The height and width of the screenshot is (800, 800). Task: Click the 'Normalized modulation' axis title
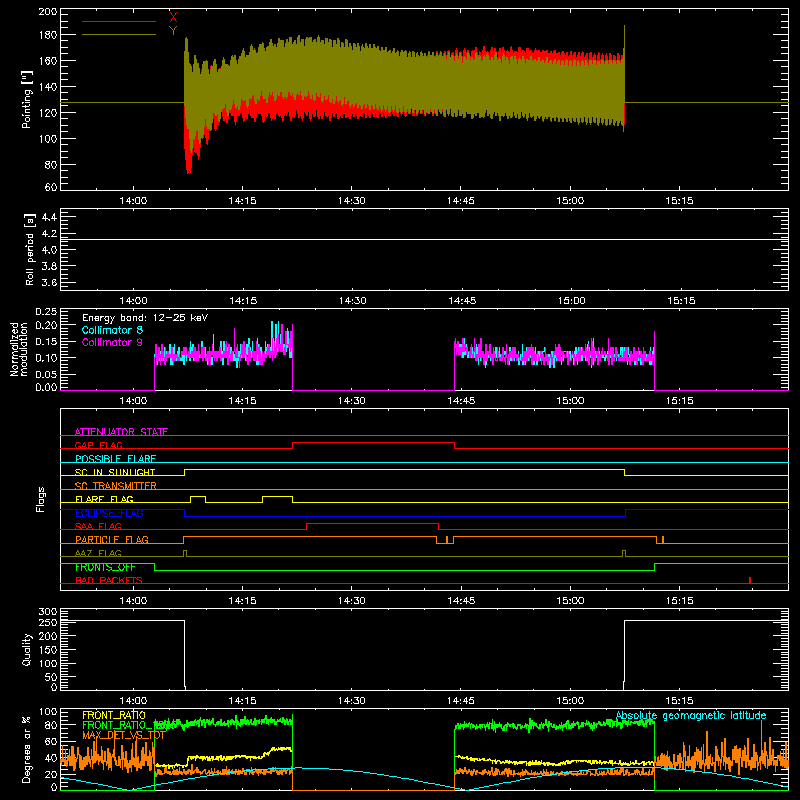(x=19, y=349)
